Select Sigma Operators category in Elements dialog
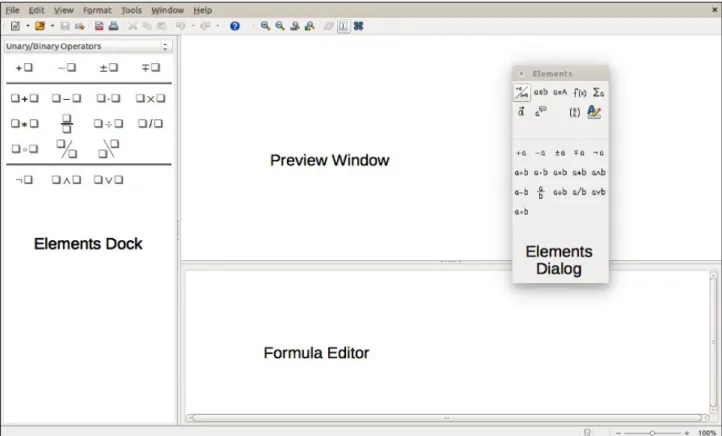722x436 pixels. coord(598,92)
